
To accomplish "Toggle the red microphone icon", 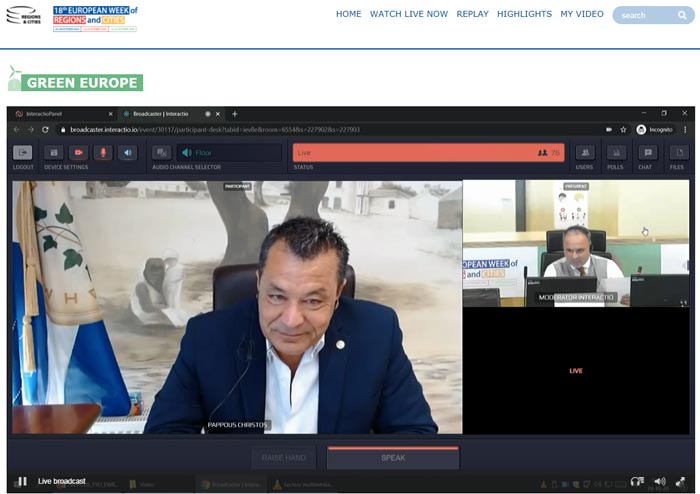I will click(x=103, y=153).
